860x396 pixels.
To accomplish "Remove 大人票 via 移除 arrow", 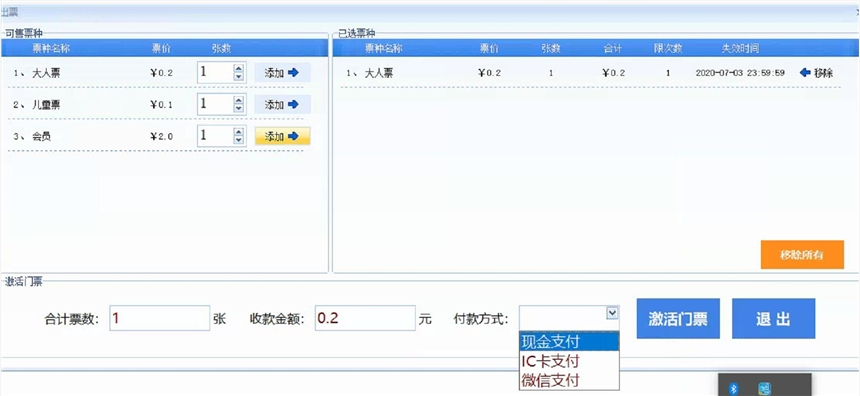I will [x=816, y=73].
